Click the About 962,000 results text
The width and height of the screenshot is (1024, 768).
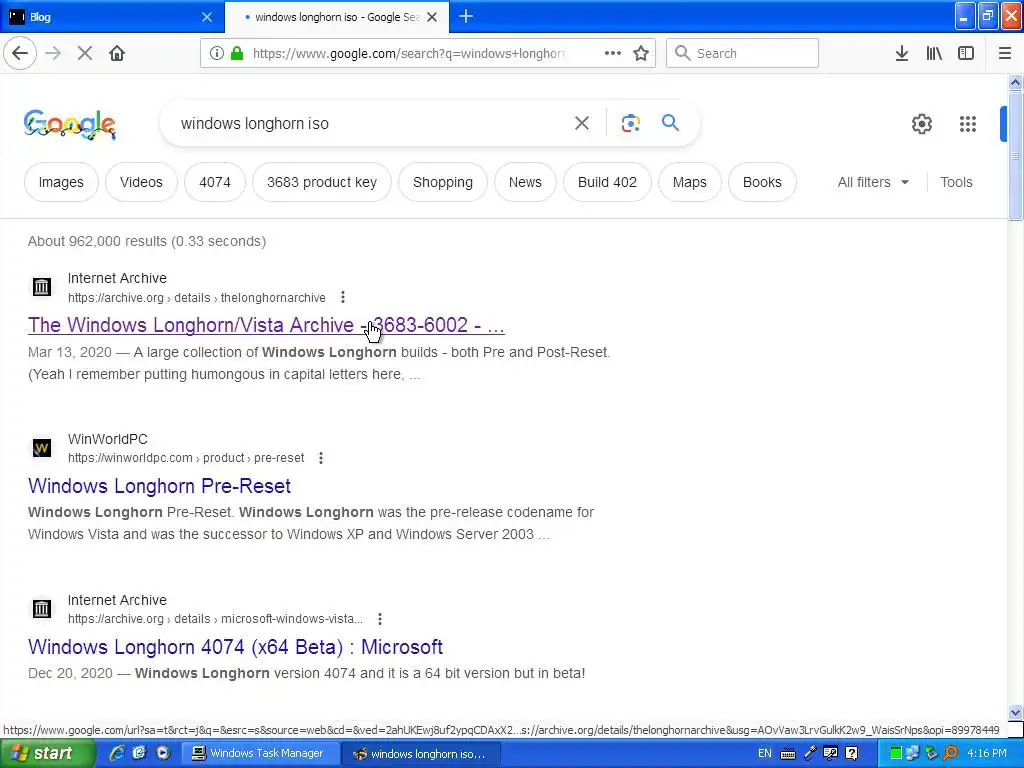147,241
